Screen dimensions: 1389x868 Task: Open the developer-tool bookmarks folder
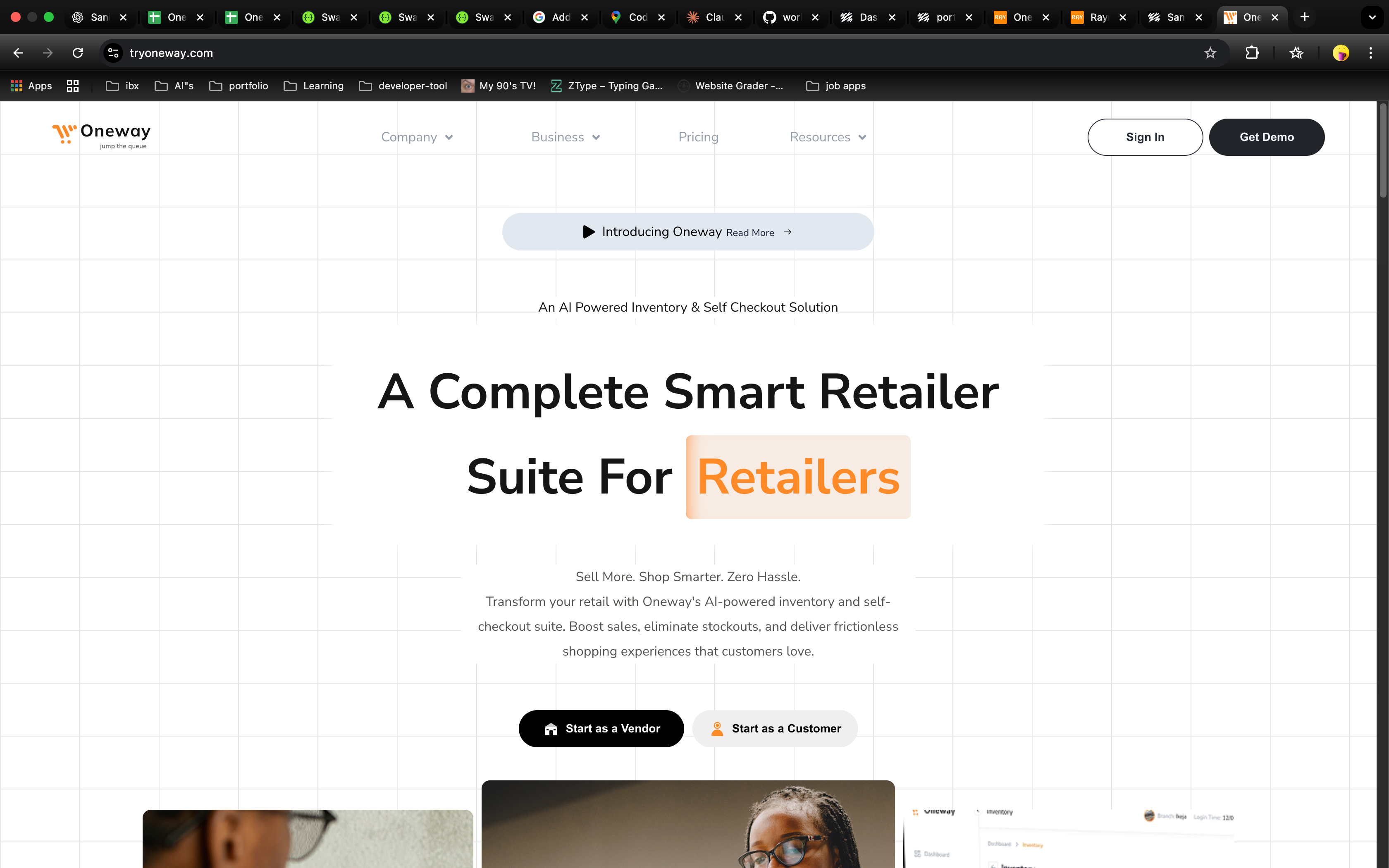[x=403, y=86]
